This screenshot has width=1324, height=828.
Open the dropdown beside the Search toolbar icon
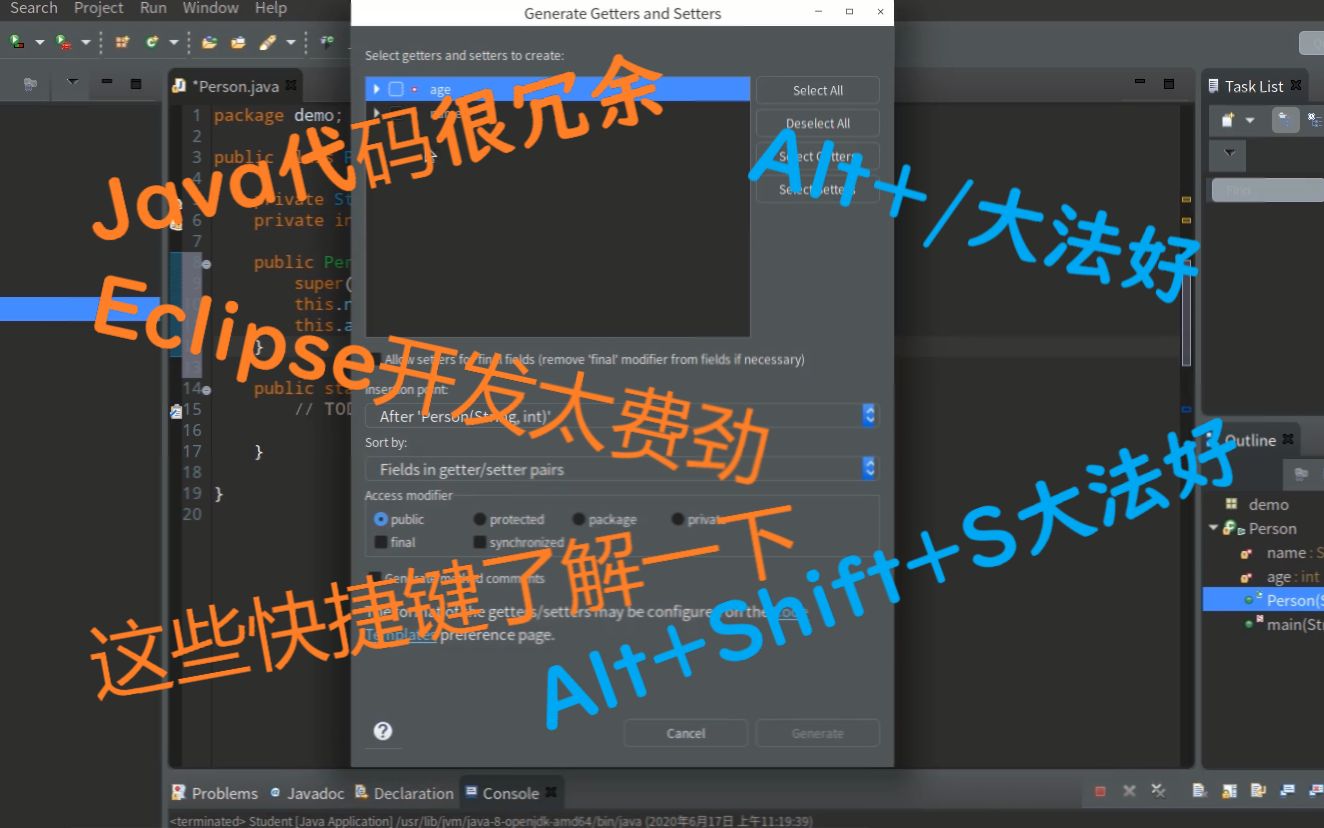pos(291,42)
